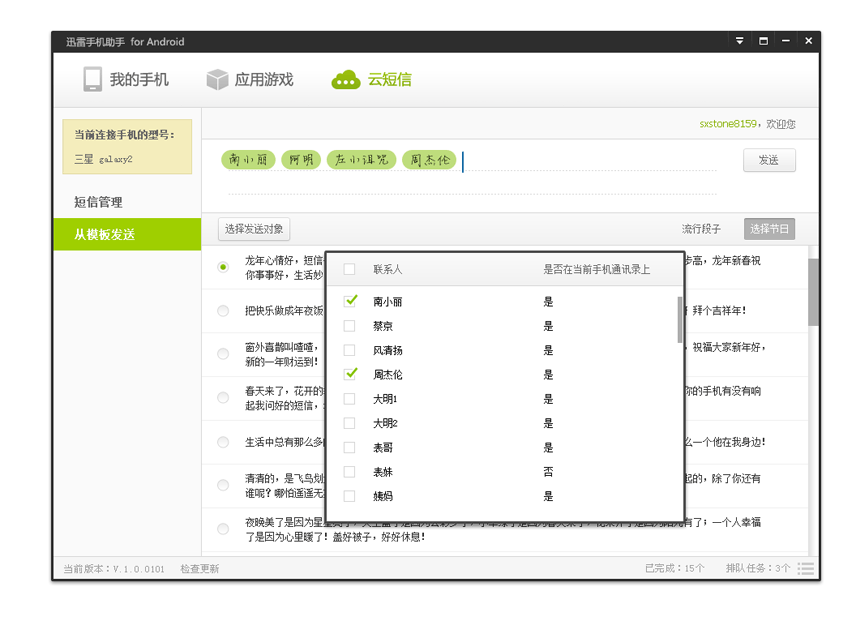Expand the 选择节日 holiday selector
856x621 pixels.
[769, 229]
